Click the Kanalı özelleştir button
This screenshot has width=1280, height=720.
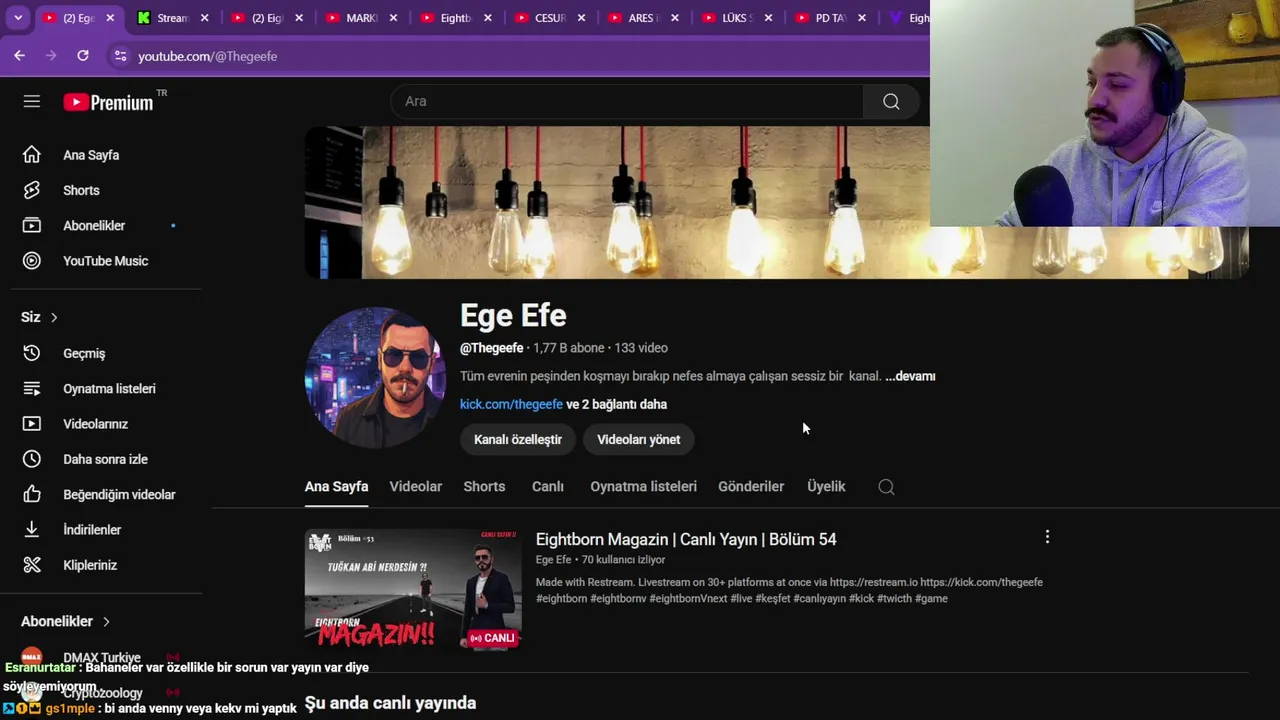click(518, 440)
